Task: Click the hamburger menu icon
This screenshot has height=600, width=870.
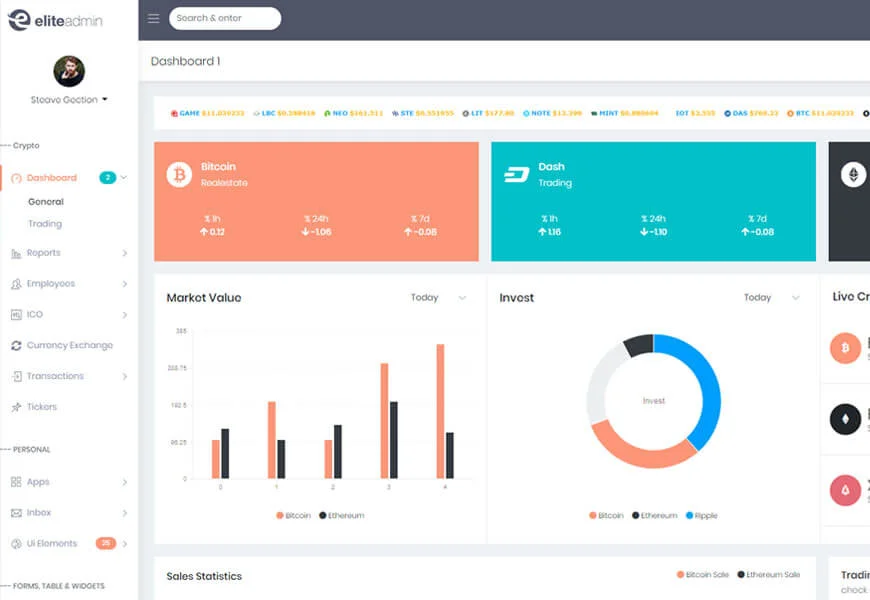Action: point(154,18)
